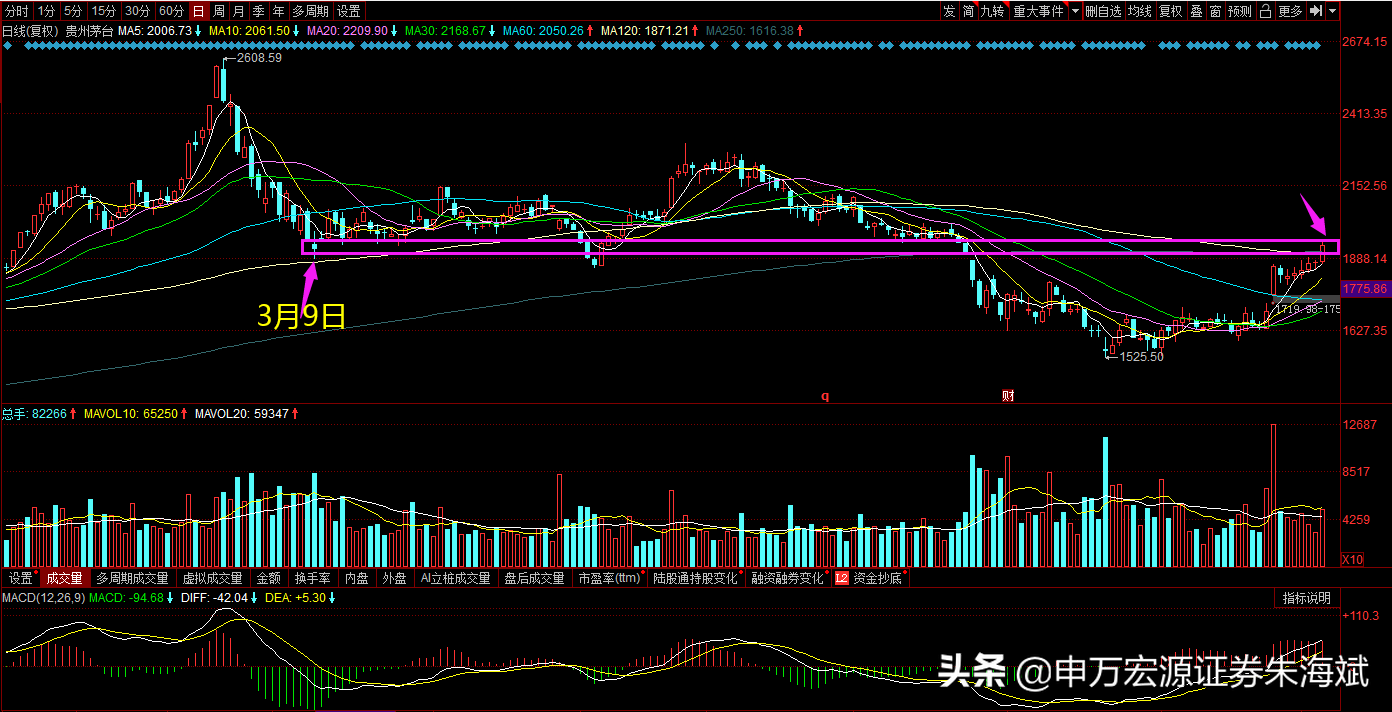Switch to the 周 weekly period
1392x712 pixels.
[218, 11]
